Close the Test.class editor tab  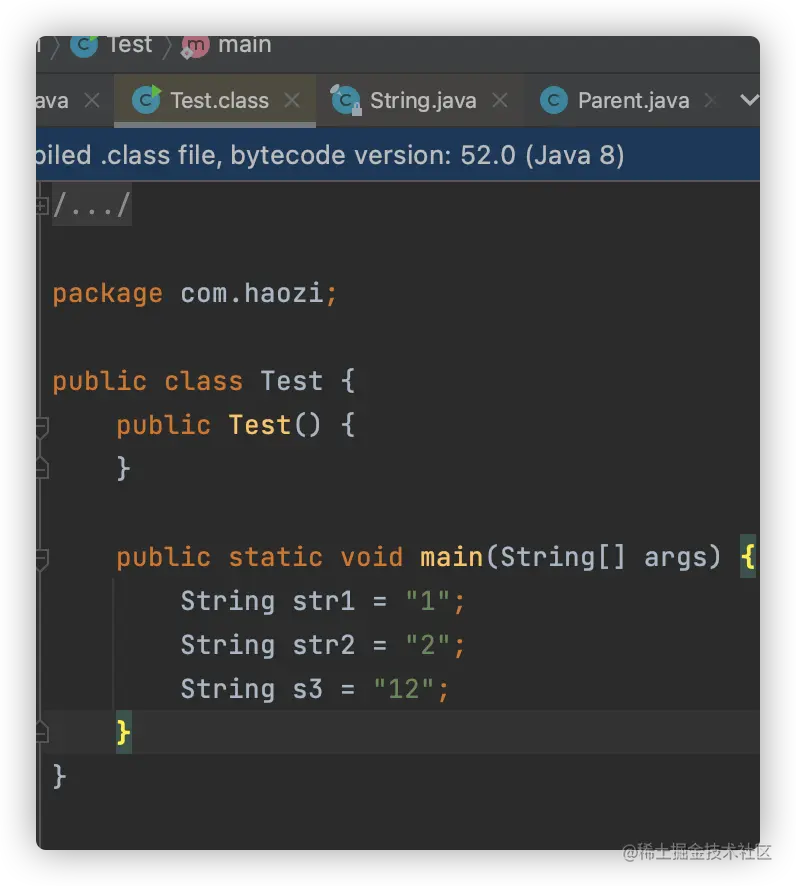coord(292,100)
